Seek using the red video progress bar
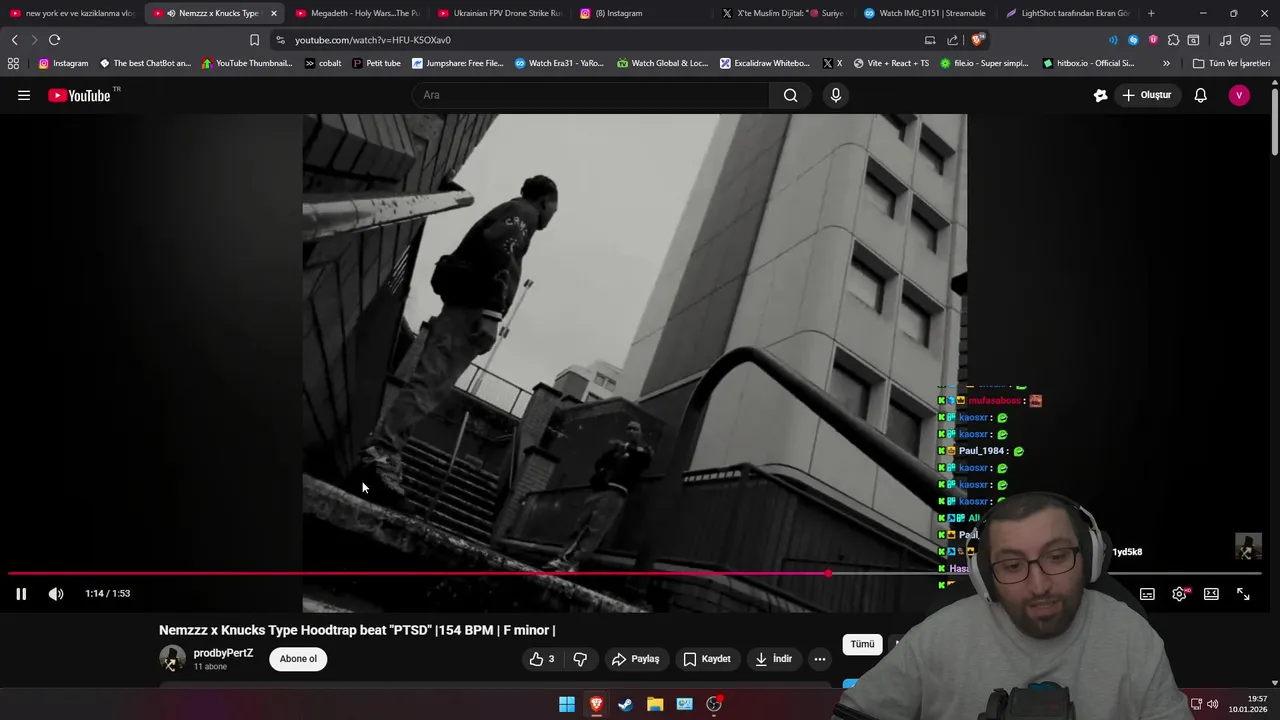Viewport: 1280px width, 720px height. [634, 574]
